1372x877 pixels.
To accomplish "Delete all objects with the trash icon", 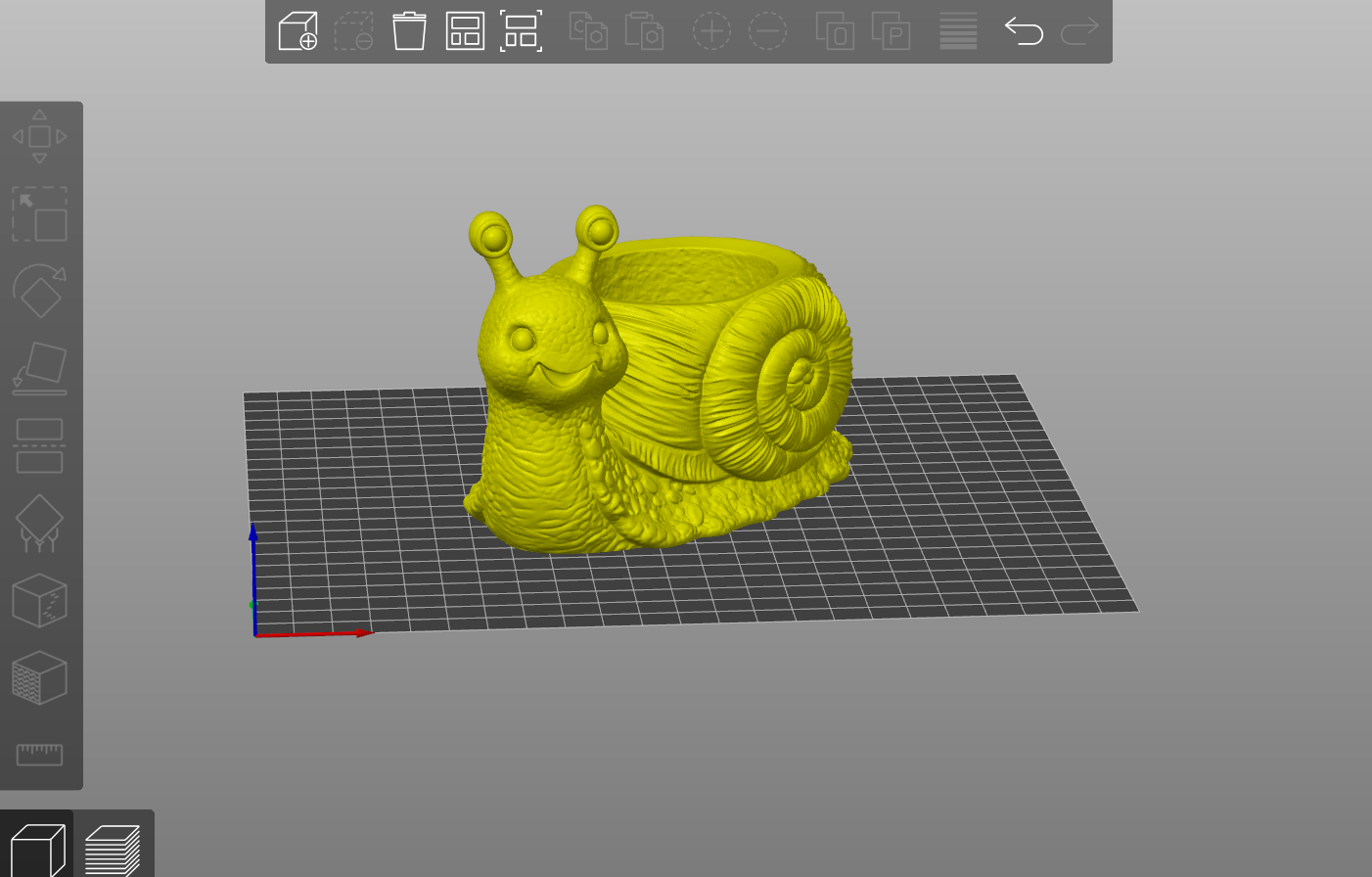I will 409,31.
